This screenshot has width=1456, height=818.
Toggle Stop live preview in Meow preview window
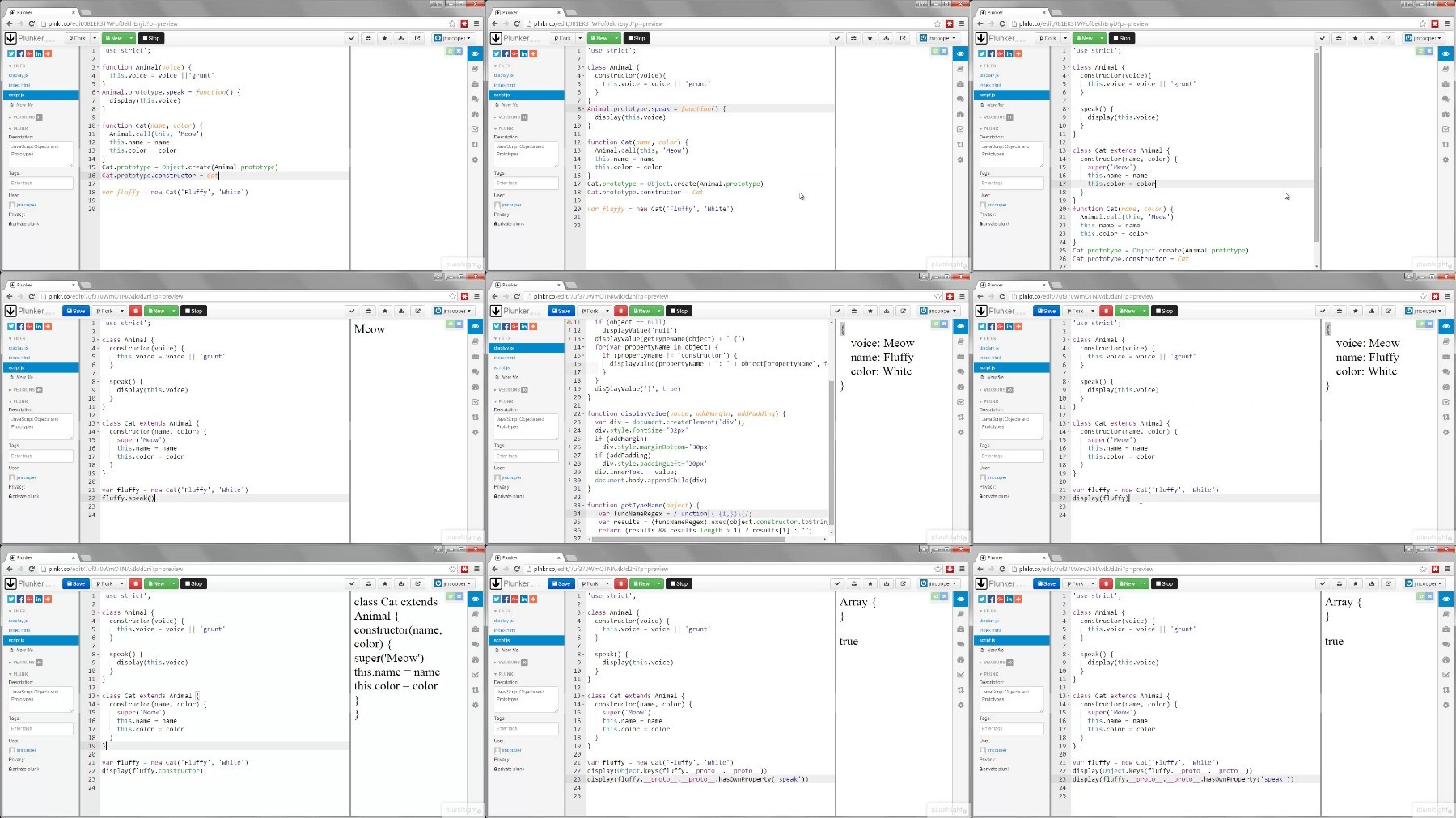pyautogui.click(x=193, y=311)
